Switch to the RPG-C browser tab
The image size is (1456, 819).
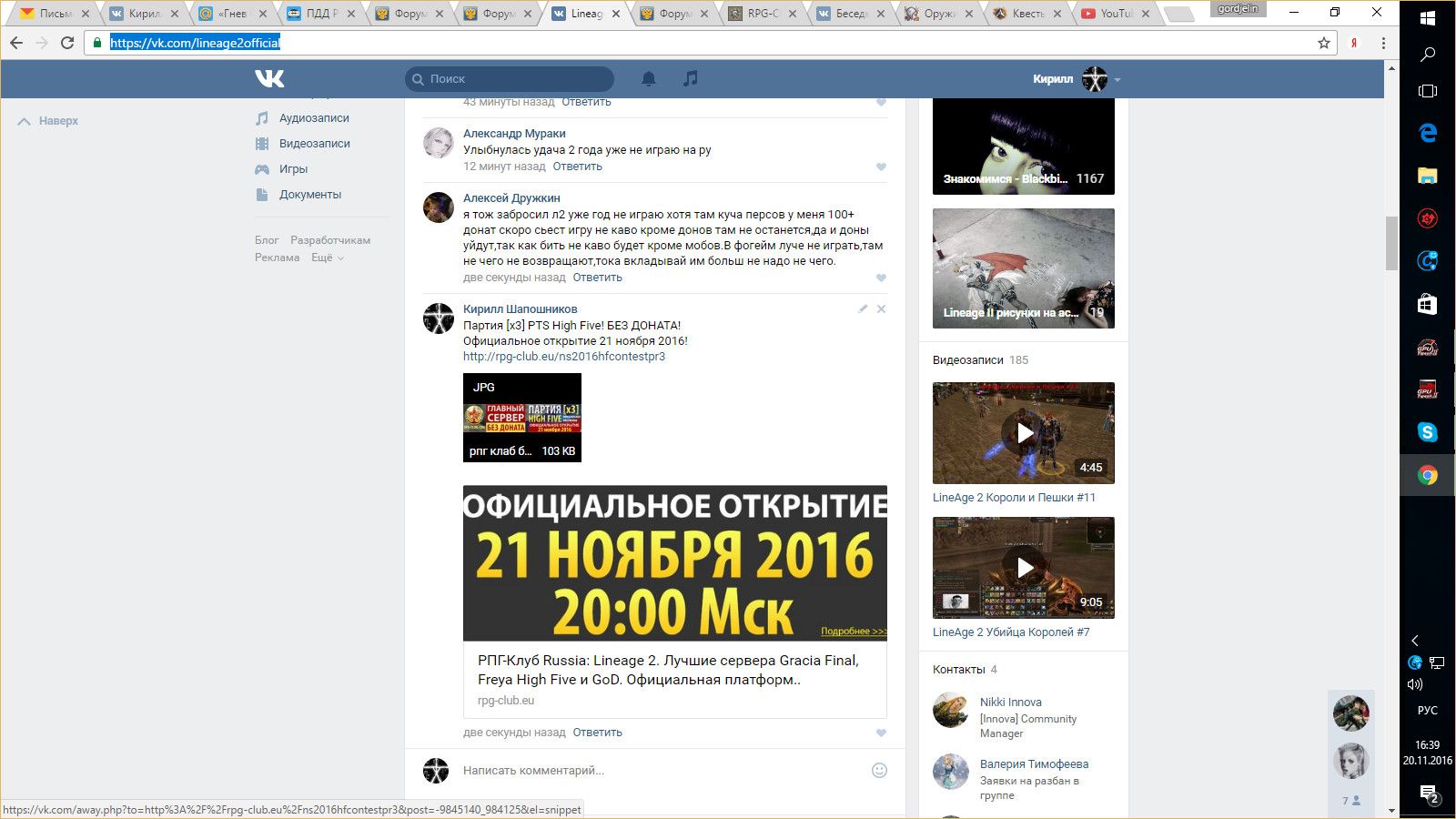tap(763, 14)
